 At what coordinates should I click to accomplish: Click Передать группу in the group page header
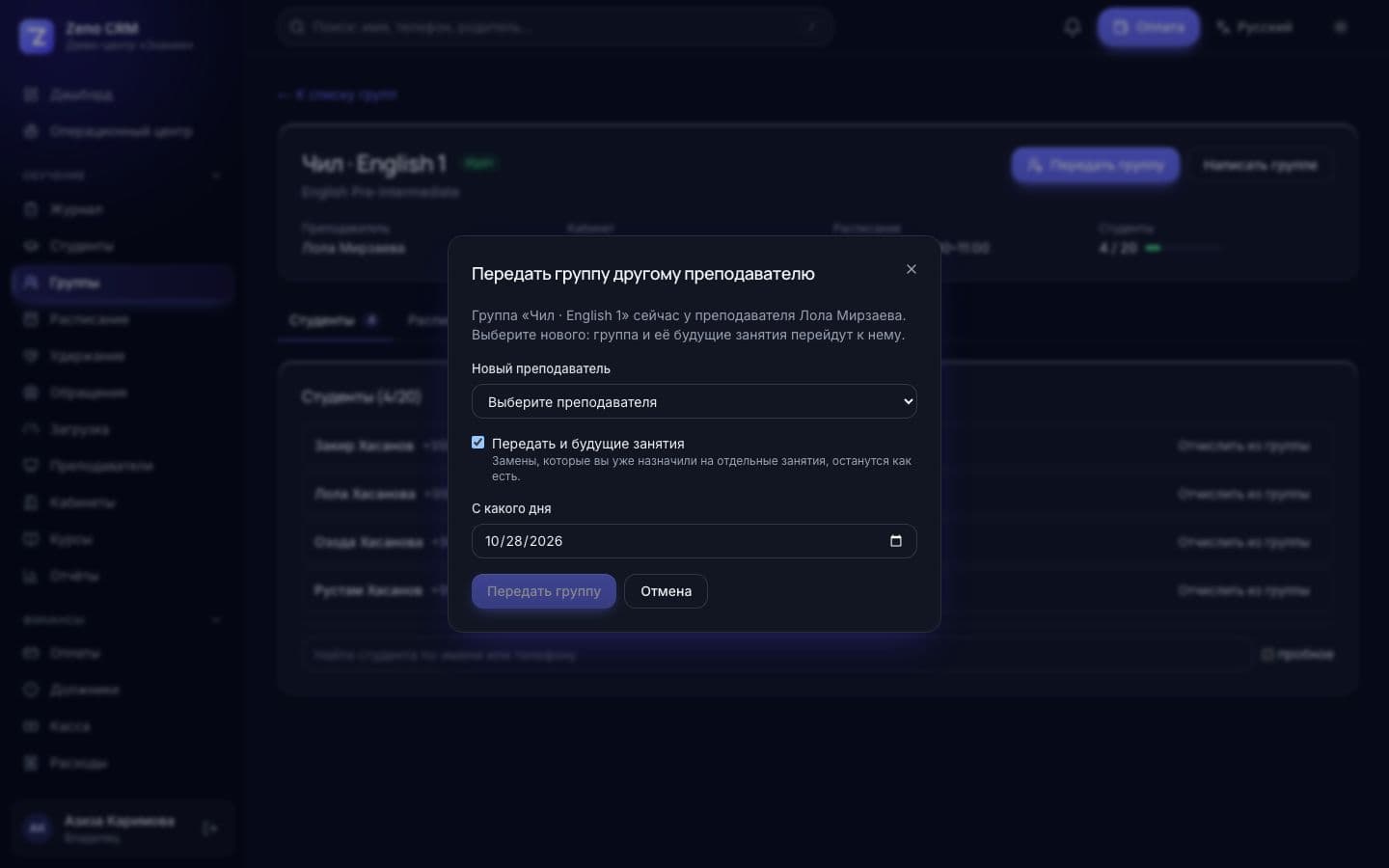pyautogui.click(x=1096, y=166)
